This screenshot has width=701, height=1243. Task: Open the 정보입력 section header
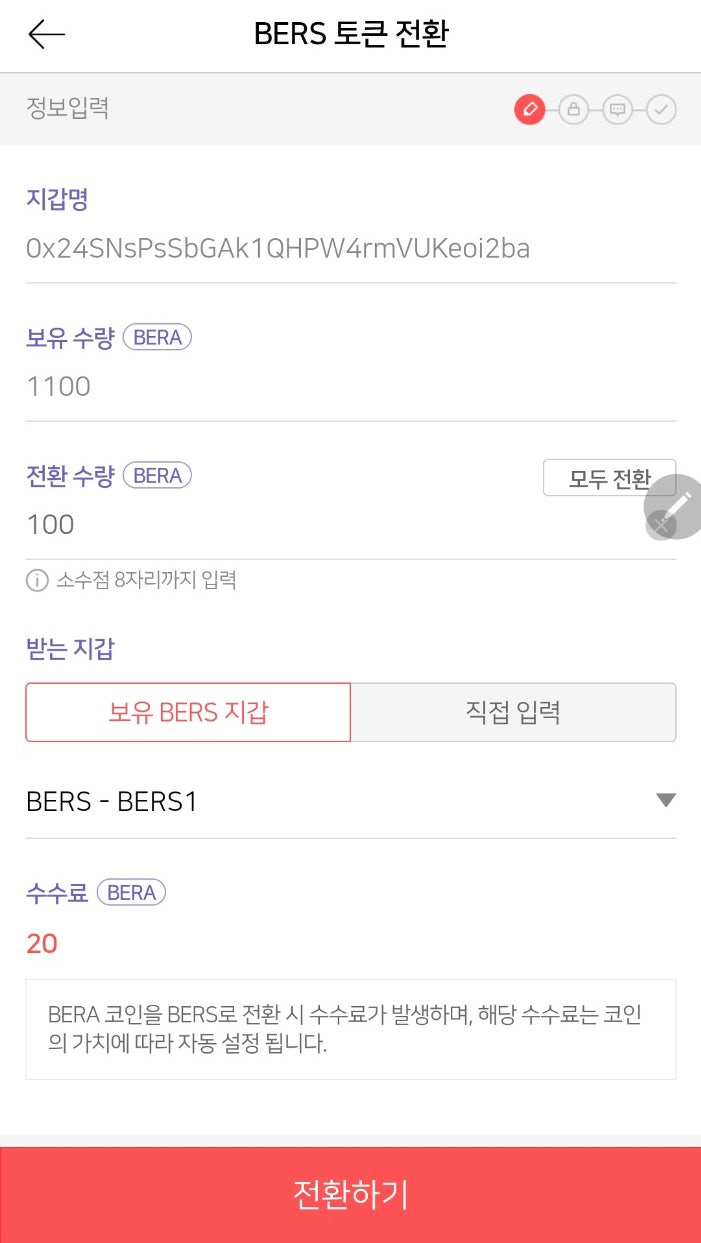pos(67,110)
